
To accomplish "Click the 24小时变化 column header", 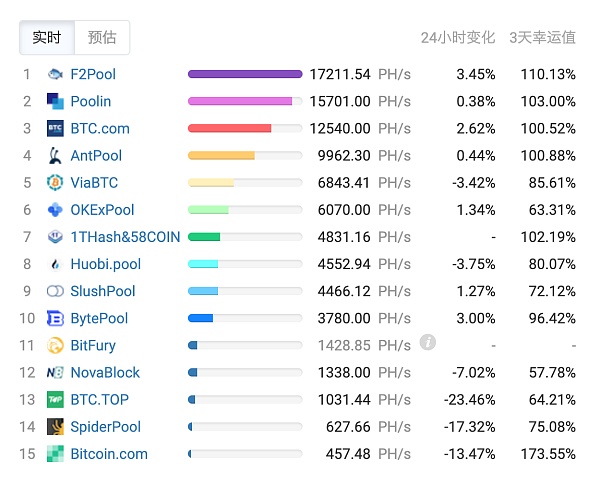I will coord(458,38).
